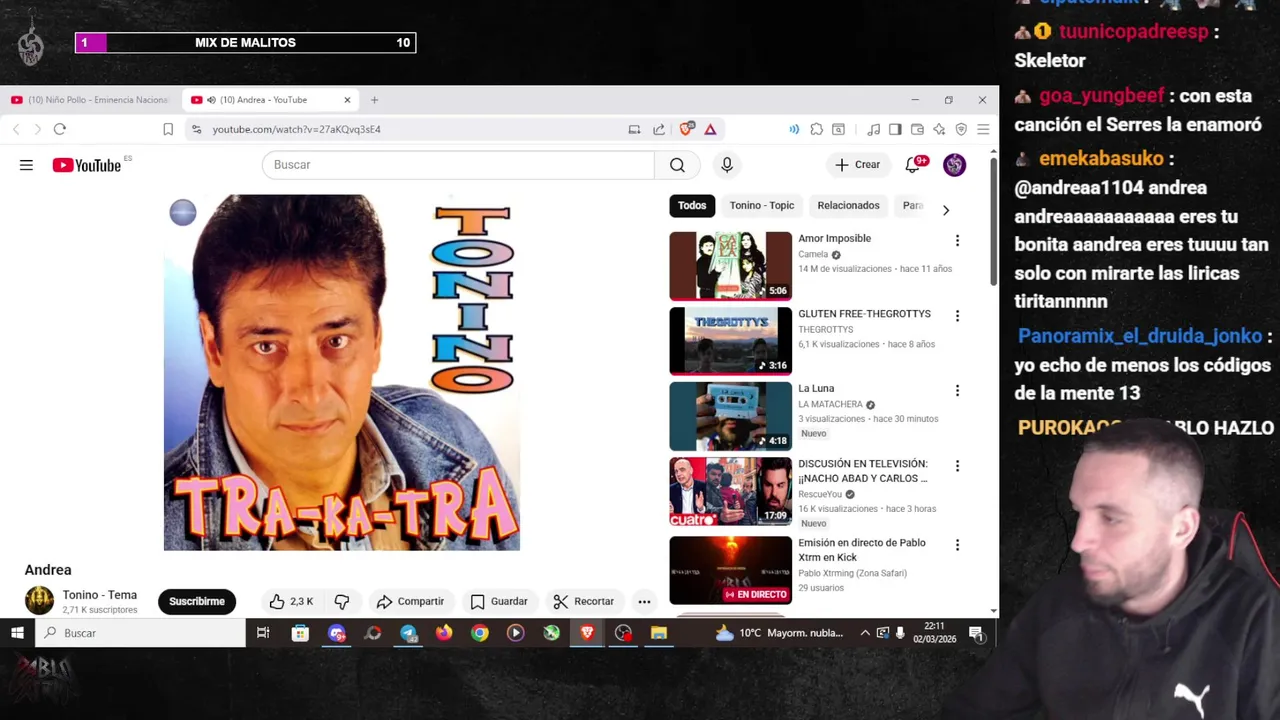Open File Explorer from the taskbar

(x=659, y=632)
